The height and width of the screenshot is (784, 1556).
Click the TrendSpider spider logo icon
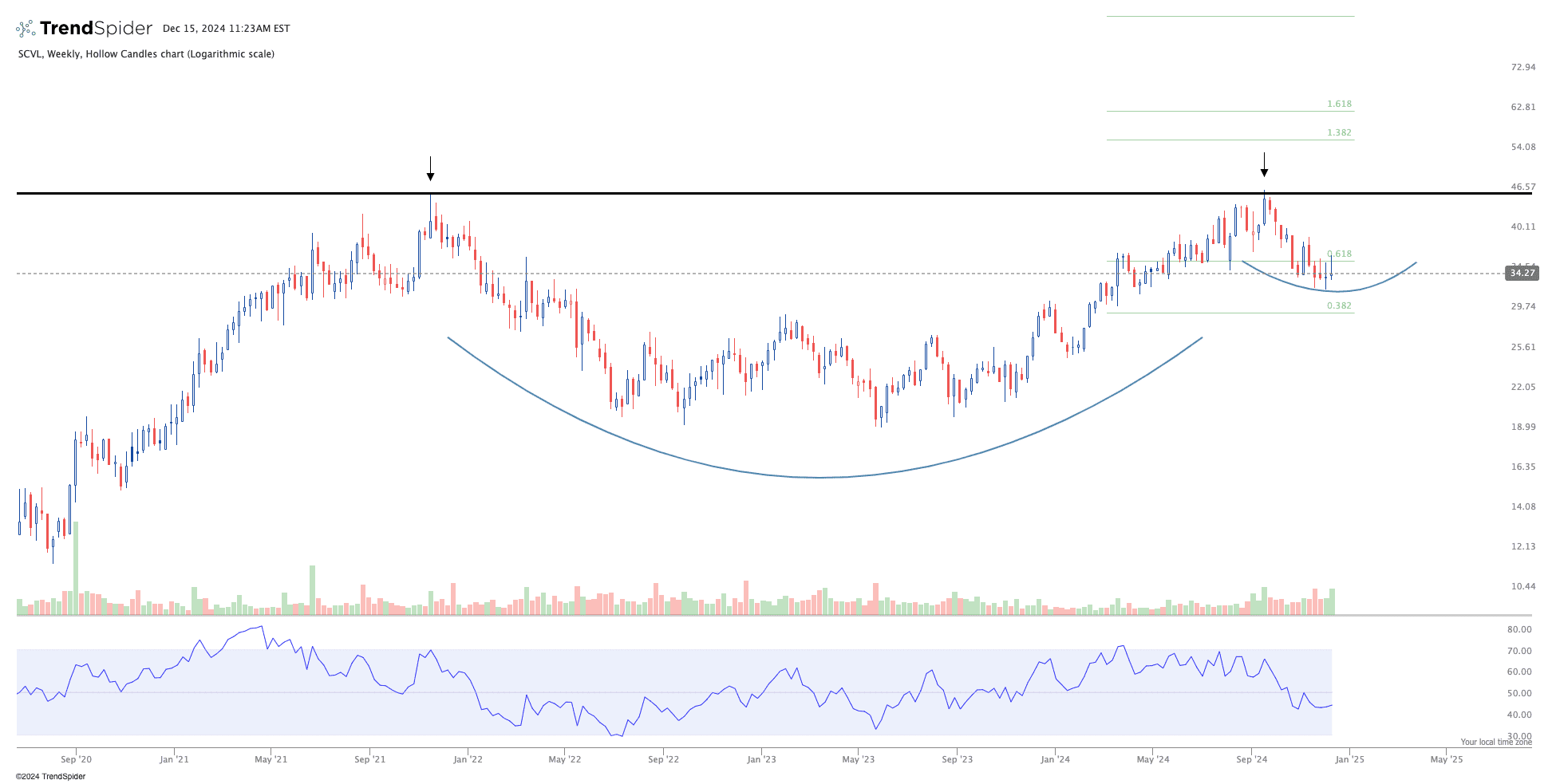tap(26, 29)
